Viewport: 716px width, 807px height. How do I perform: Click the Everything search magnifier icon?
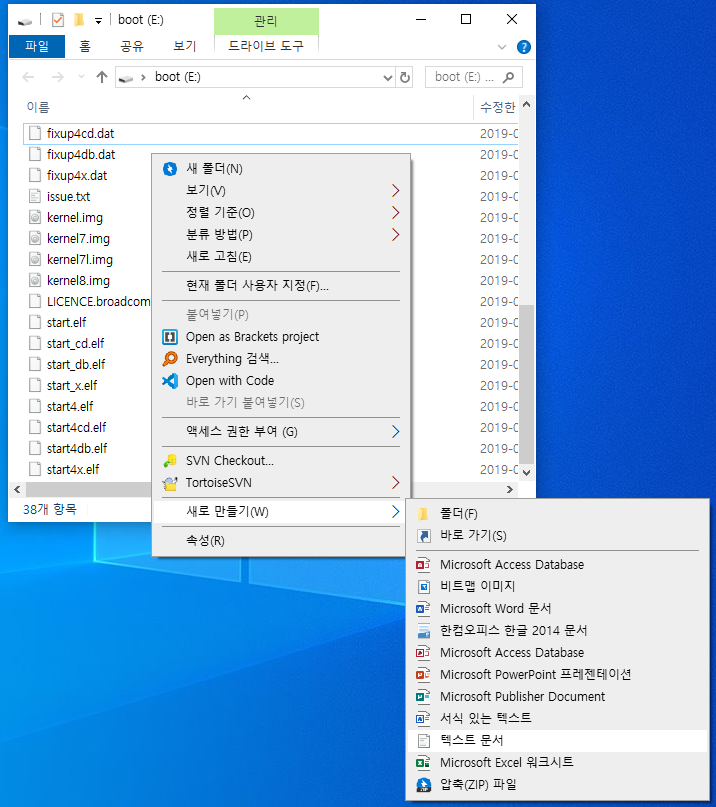(170, 359)
